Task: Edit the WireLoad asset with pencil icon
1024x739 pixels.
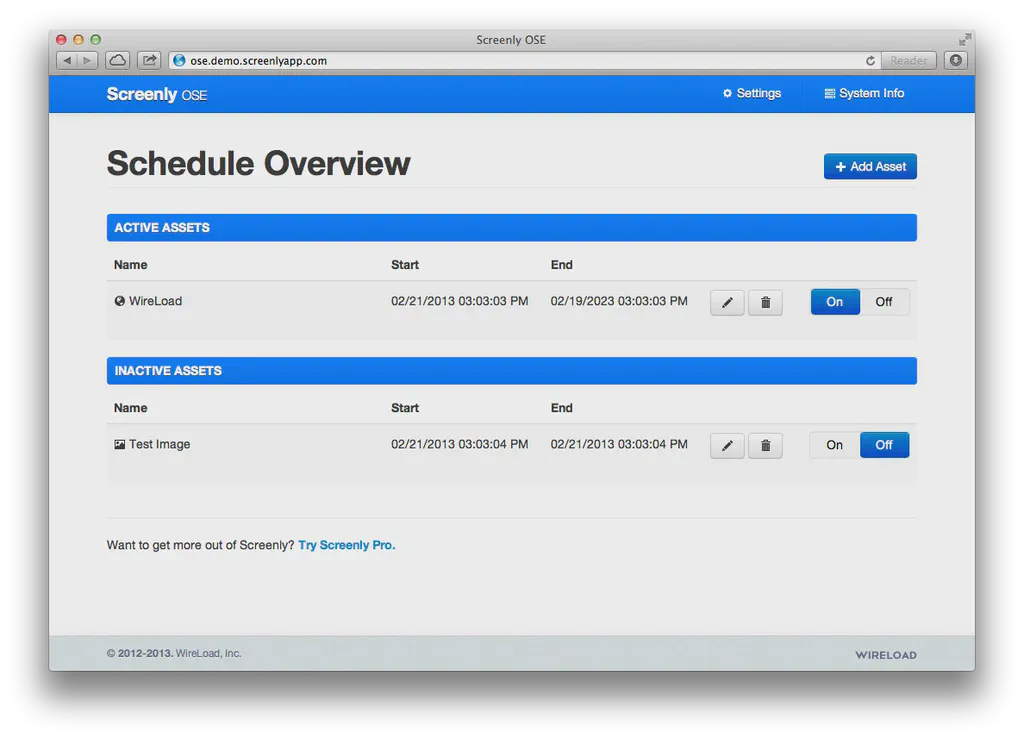Action: pyautogui.click(x=727, y=302)
